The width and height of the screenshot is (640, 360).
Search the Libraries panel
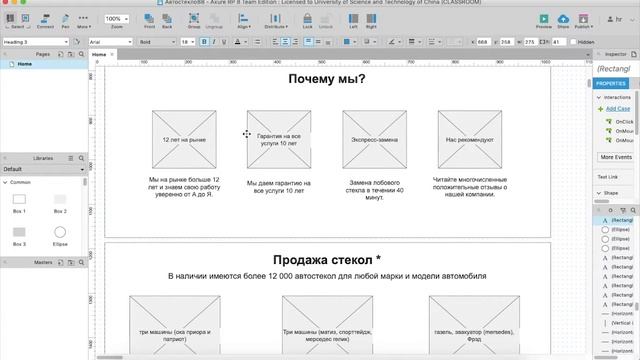tap(81, 158)
